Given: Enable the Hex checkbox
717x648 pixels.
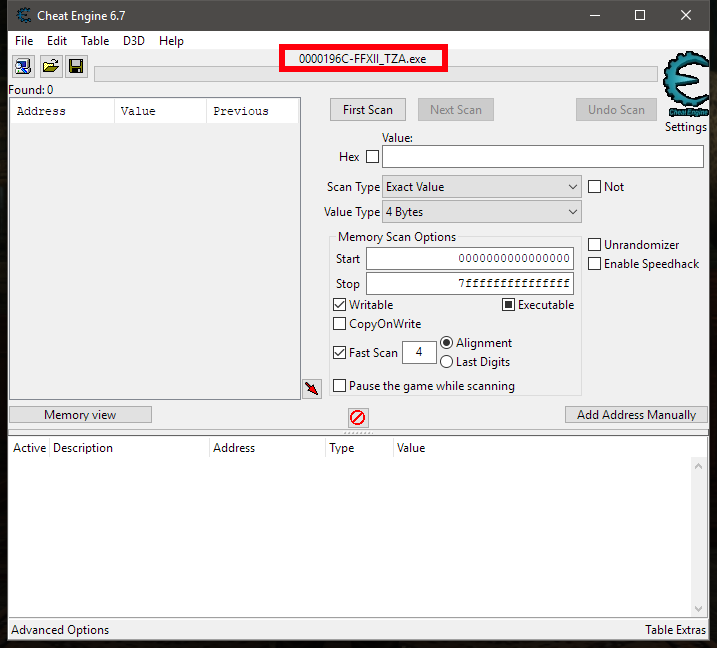Looking at the screenshot, I should [373, 157].
